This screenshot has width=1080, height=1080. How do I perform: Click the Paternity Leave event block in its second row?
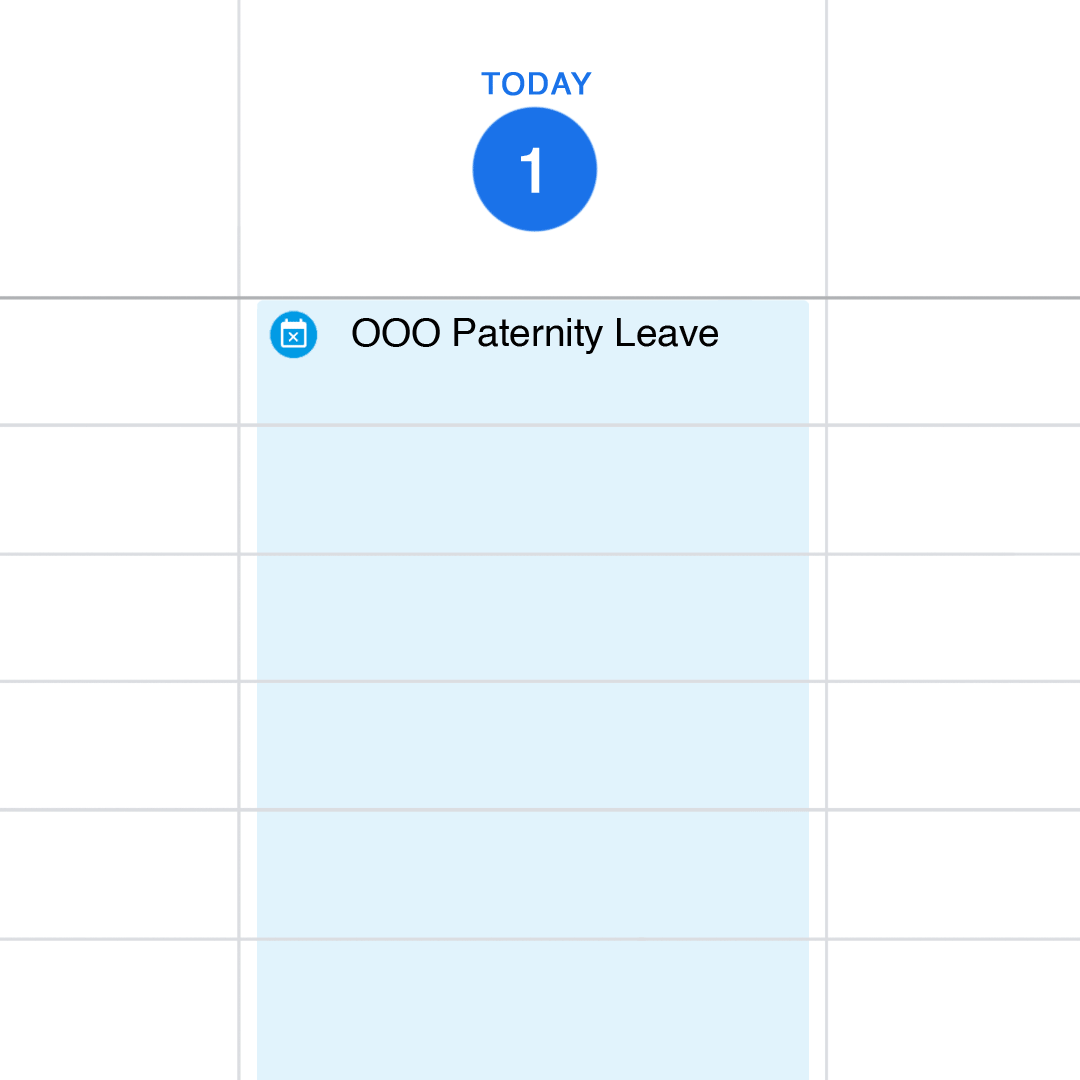click(533, 489)
